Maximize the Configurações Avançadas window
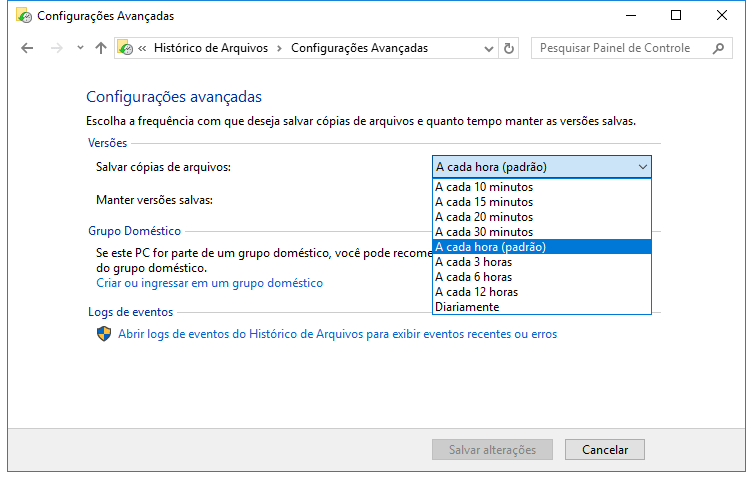 point(676,15)
